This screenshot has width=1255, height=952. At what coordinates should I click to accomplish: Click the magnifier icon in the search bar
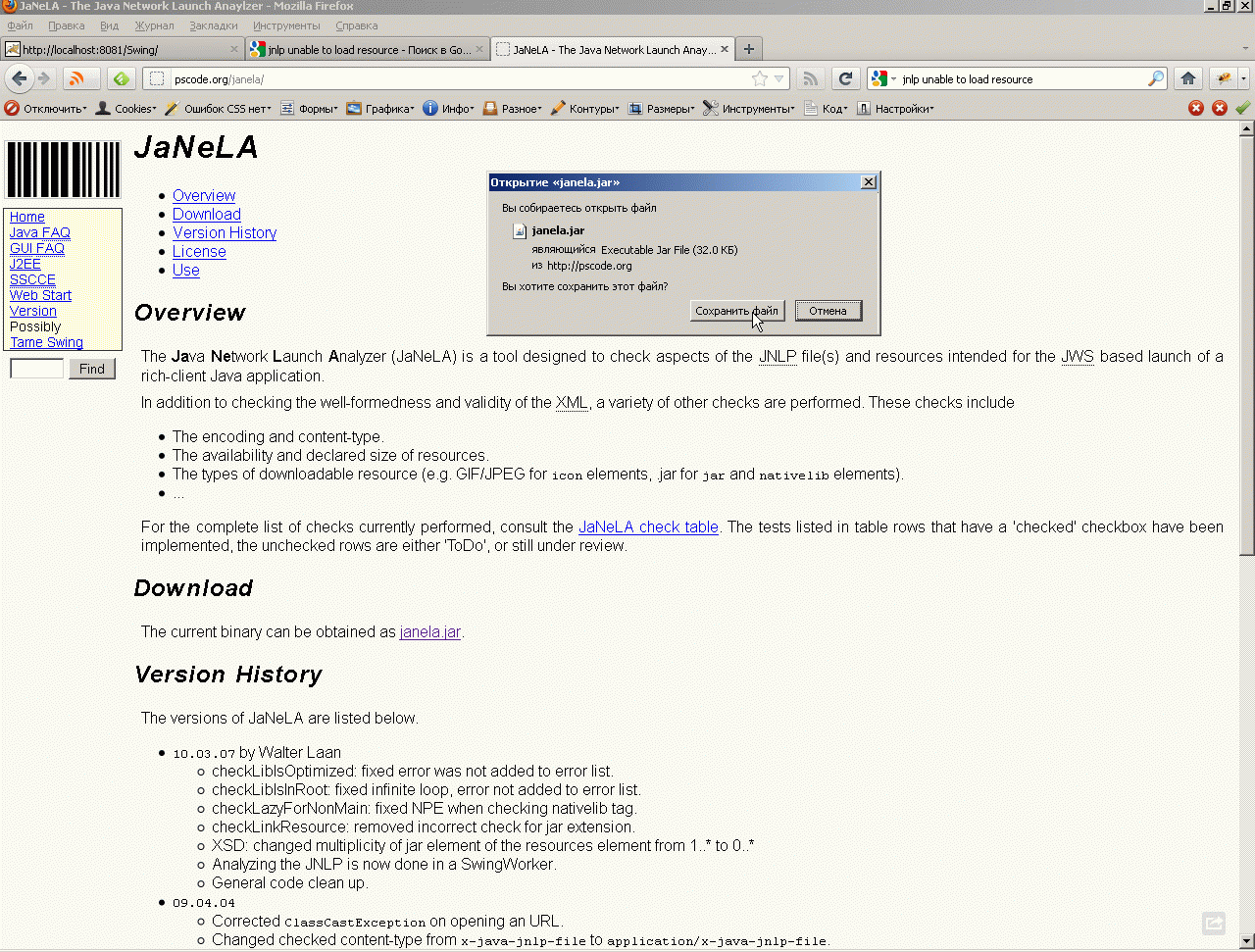tap(1156, 78)
